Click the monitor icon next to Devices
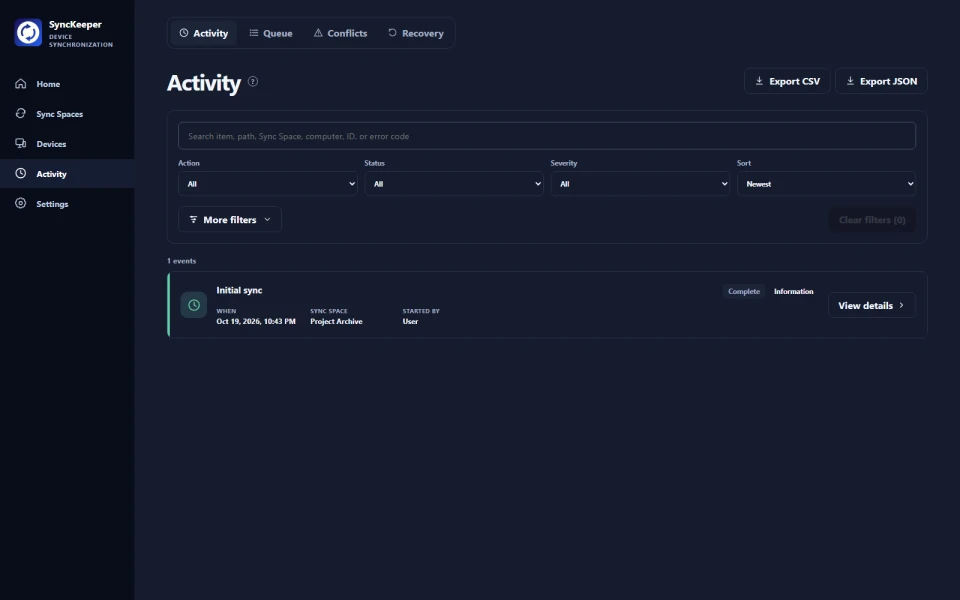The width and height of the screenshot is (960, 600). [21, 143]
